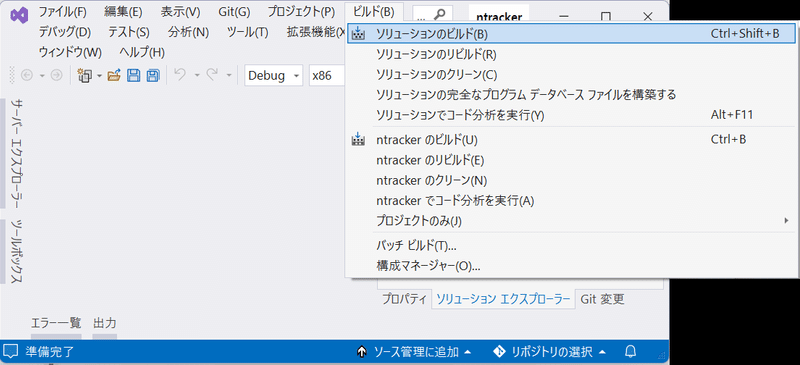Click the Visual Studio logo icon
Viewport: 800px width, 365px height.
[18, 15]
